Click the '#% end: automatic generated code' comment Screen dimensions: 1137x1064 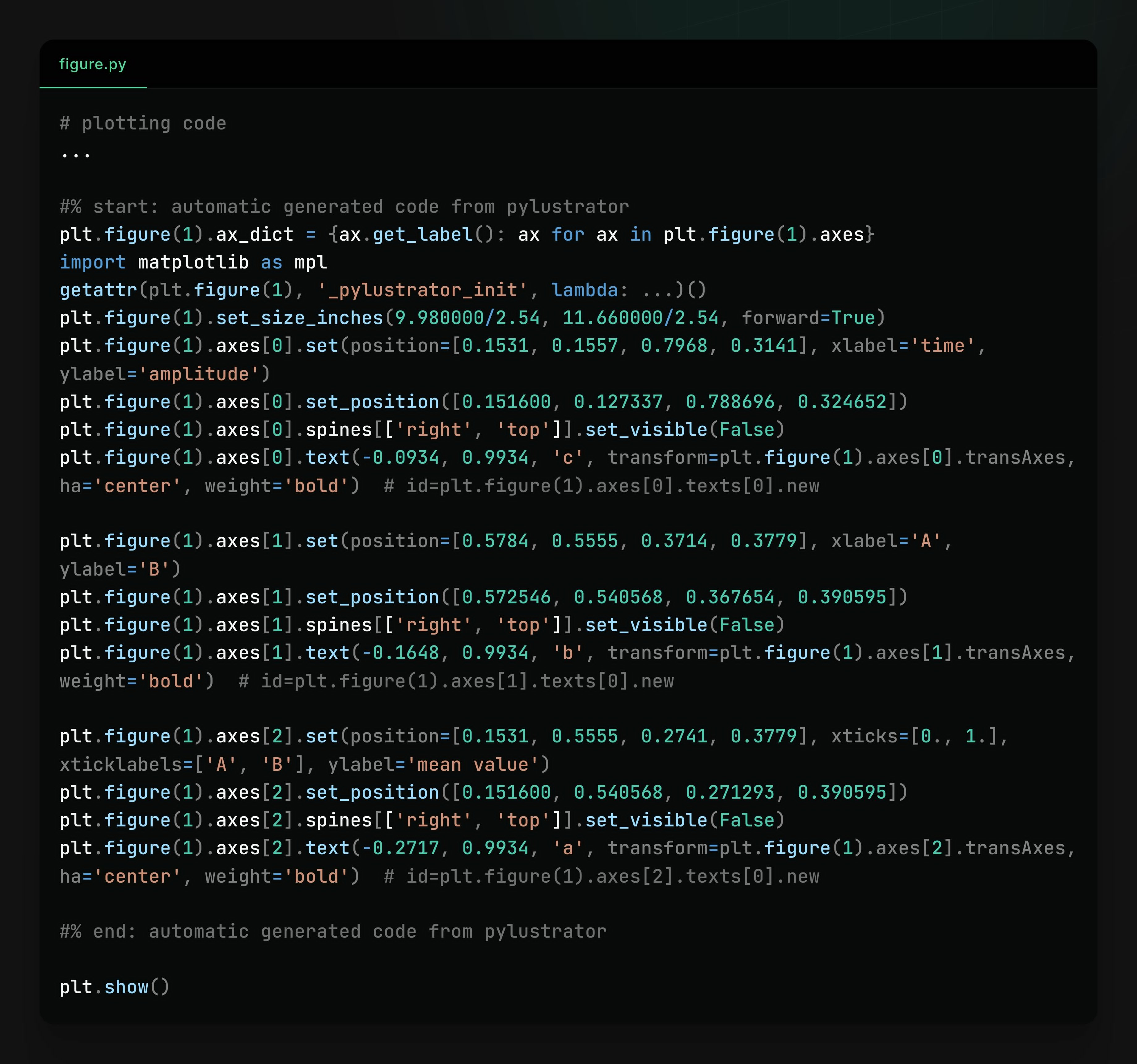click(x=333, y=931)
